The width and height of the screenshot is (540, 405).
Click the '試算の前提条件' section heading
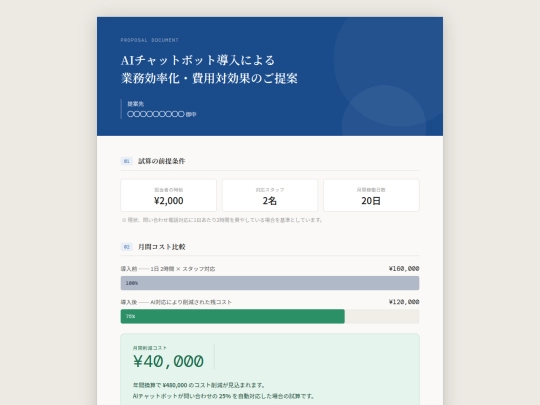[x=162, y=161]
